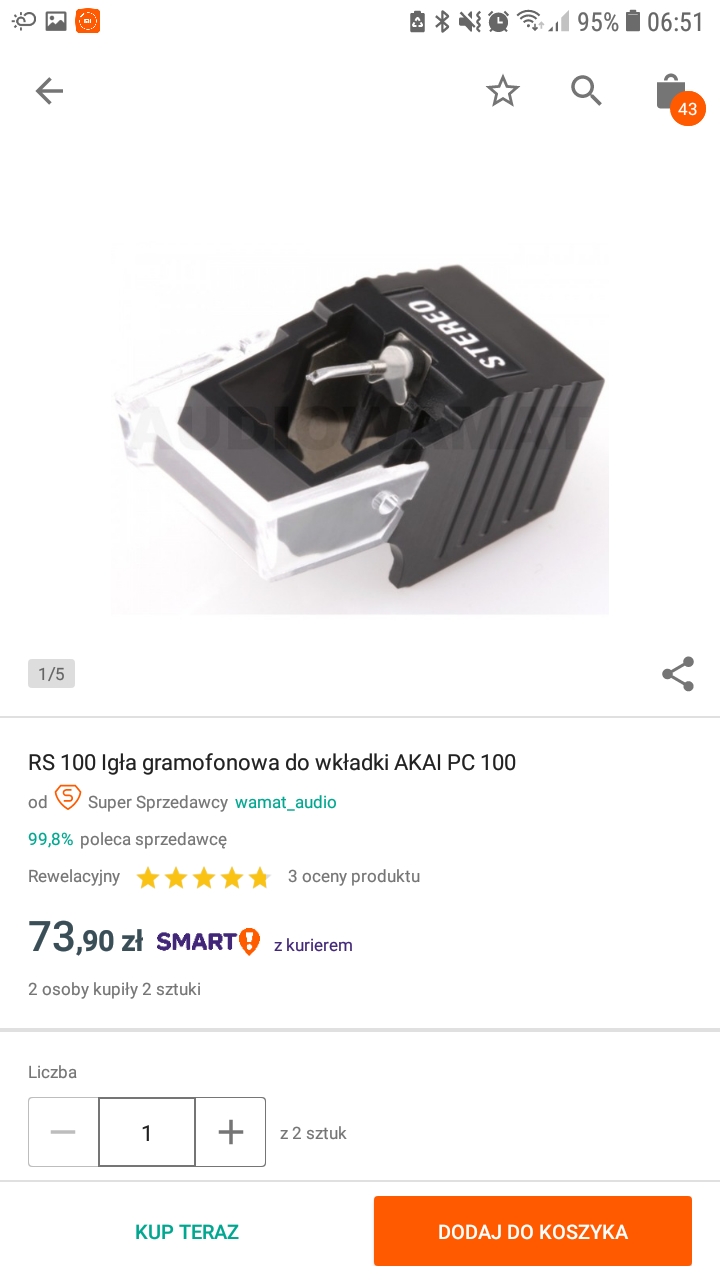This screenshot has width=720, height=1280.
Task: Tap the 1/5 image counter badge
Action: coord(51,674)
